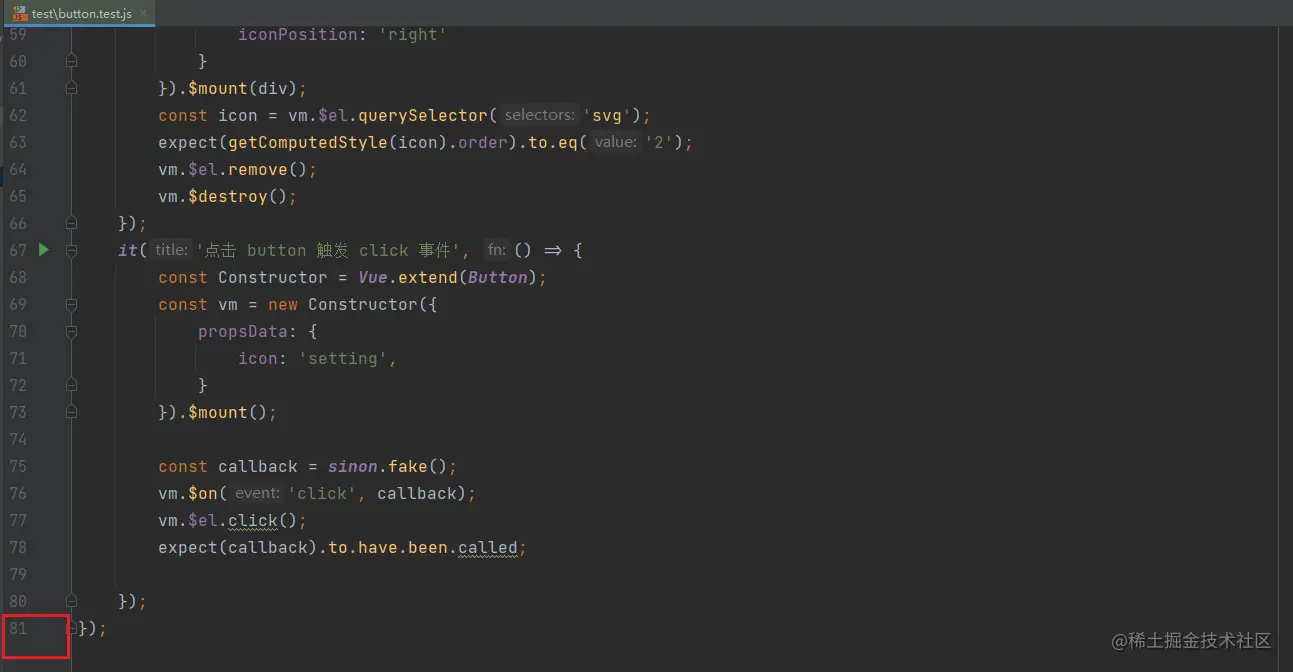Toggle the fold marker on line 73

point(71,412)
